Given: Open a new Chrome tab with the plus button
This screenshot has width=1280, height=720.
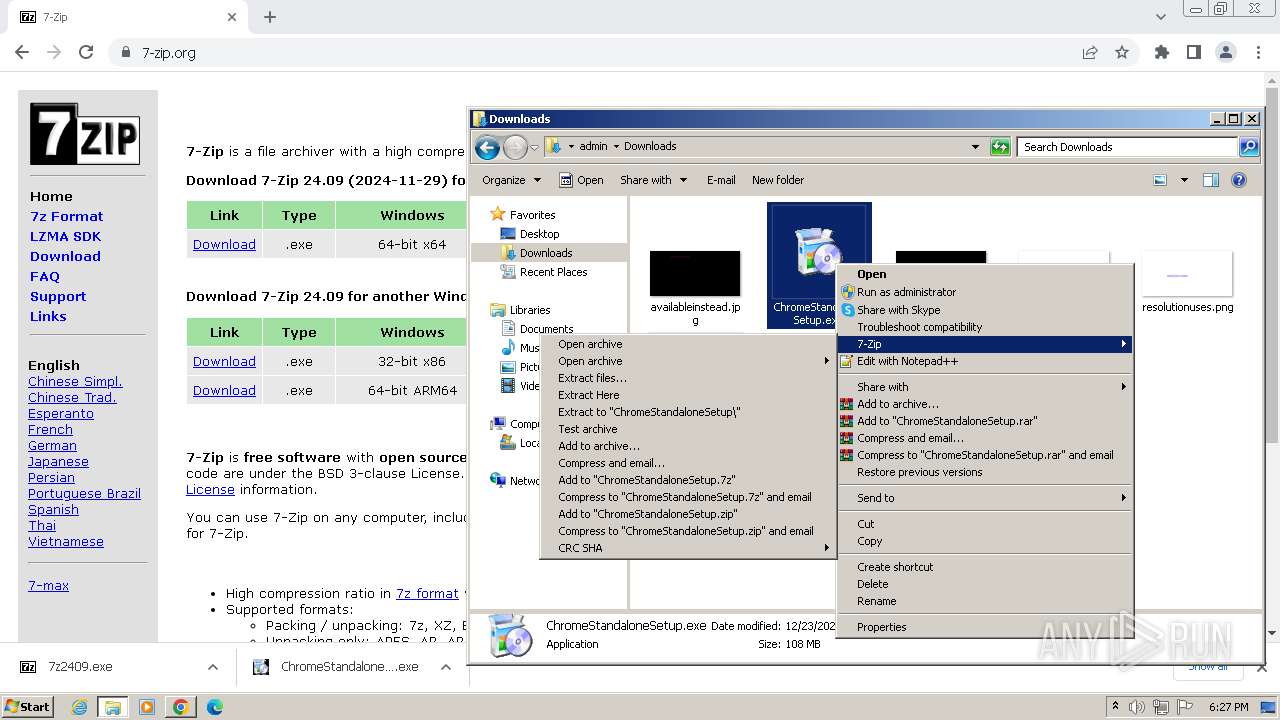Looking at the screenshot, I should pyautogui.click(x=270, y=17).
